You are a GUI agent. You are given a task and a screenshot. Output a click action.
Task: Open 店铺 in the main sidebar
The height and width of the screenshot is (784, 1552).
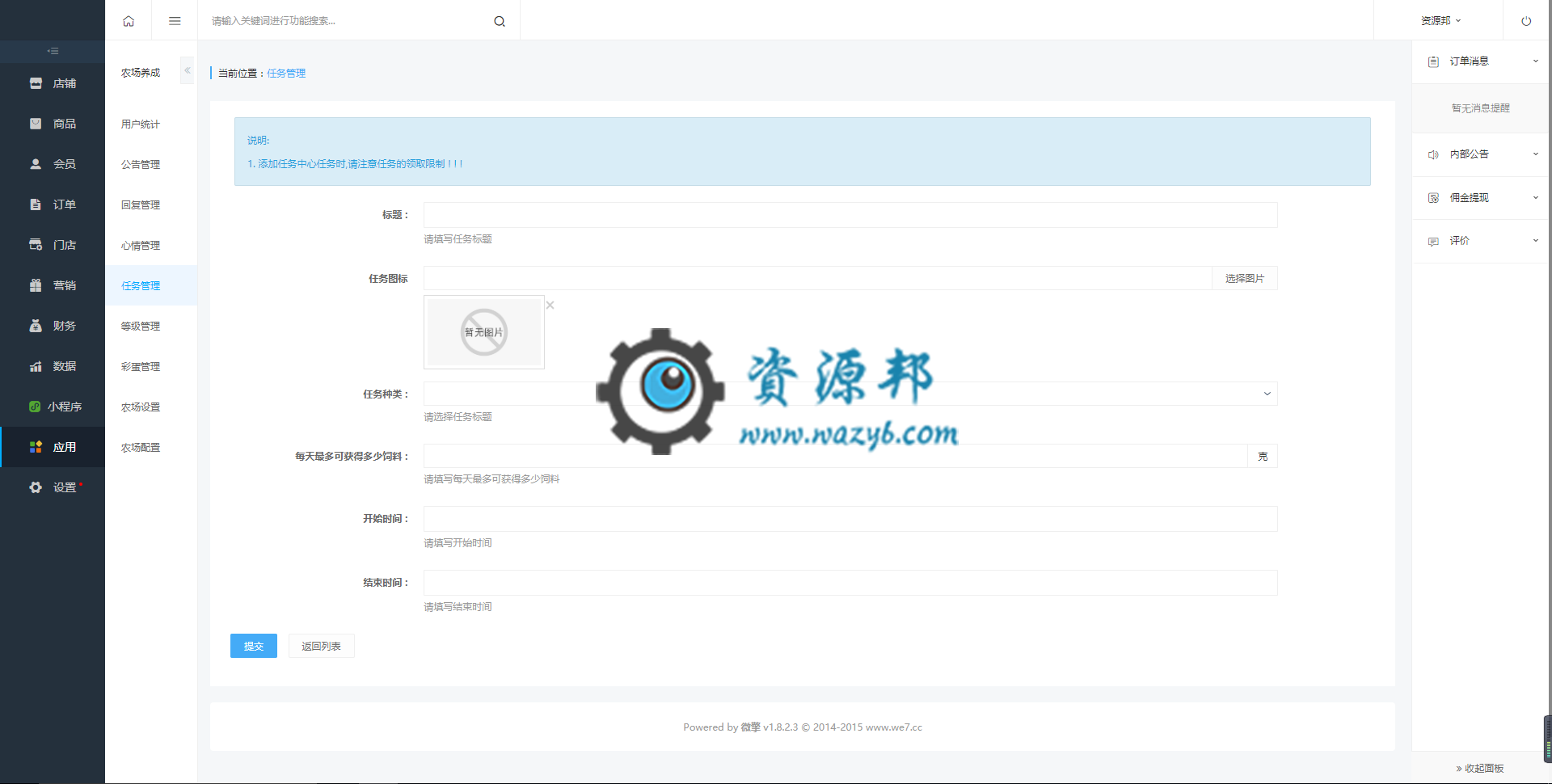[53, 83]
